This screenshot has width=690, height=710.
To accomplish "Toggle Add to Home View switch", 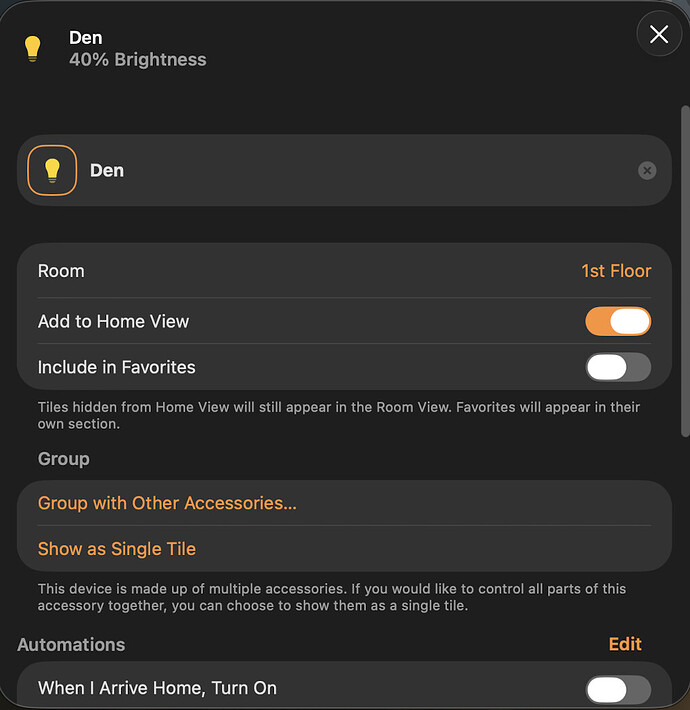I will tap(617, 321).
